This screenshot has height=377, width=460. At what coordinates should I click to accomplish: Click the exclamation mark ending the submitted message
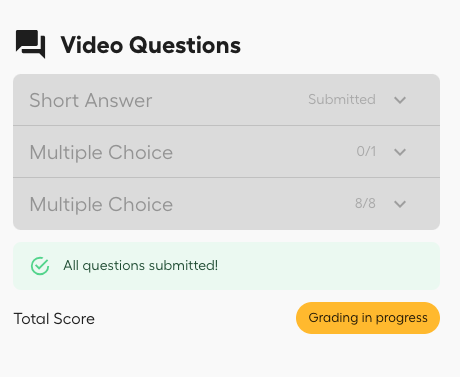click(216, 265)
